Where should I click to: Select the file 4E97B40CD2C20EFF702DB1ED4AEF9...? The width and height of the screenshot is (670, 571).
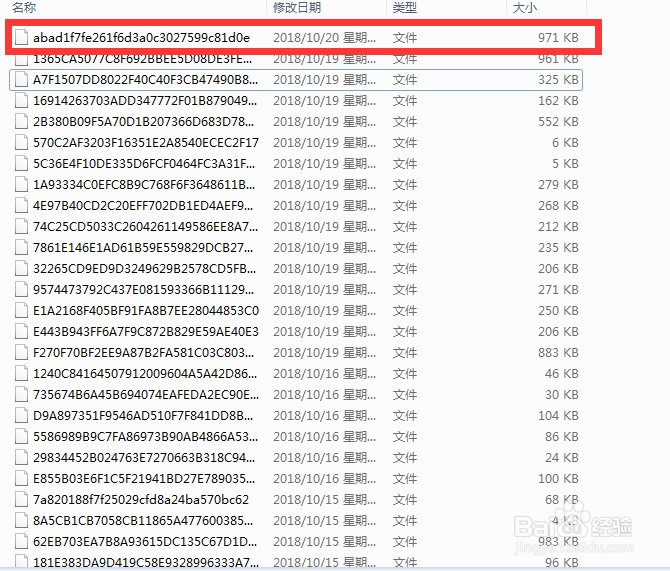pos(143,206)
